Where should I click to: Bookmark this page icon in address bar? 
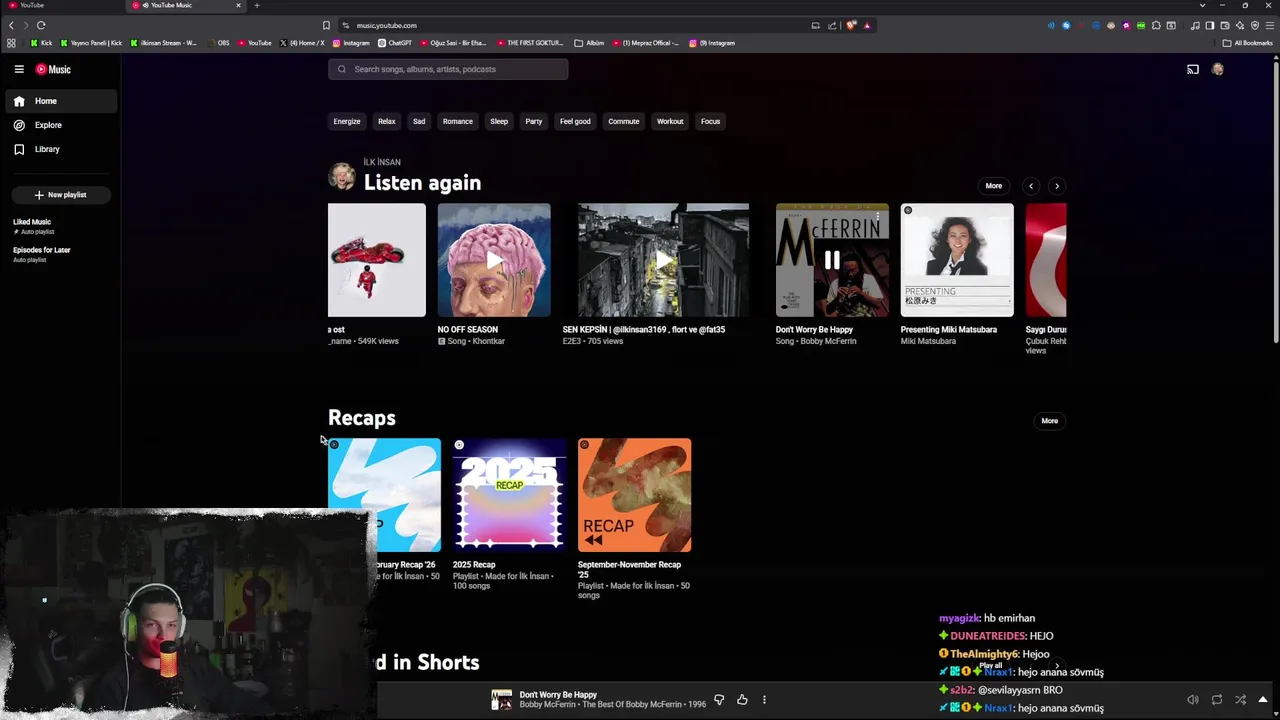pyautogui.click(x=326, y=25)
